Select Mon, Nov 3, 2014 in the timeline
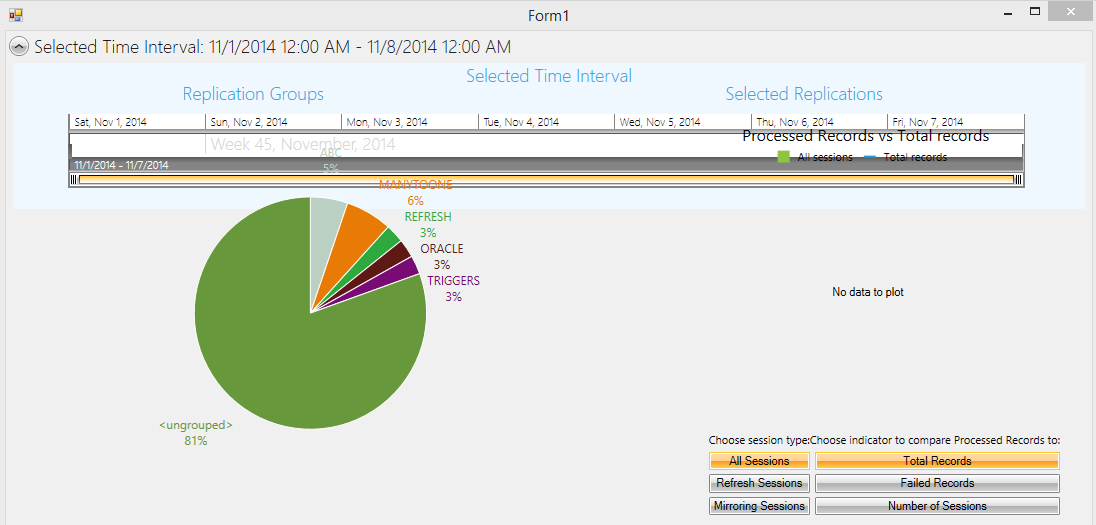1096x525 pixels. pyautogui.click(x=410, y=122)
